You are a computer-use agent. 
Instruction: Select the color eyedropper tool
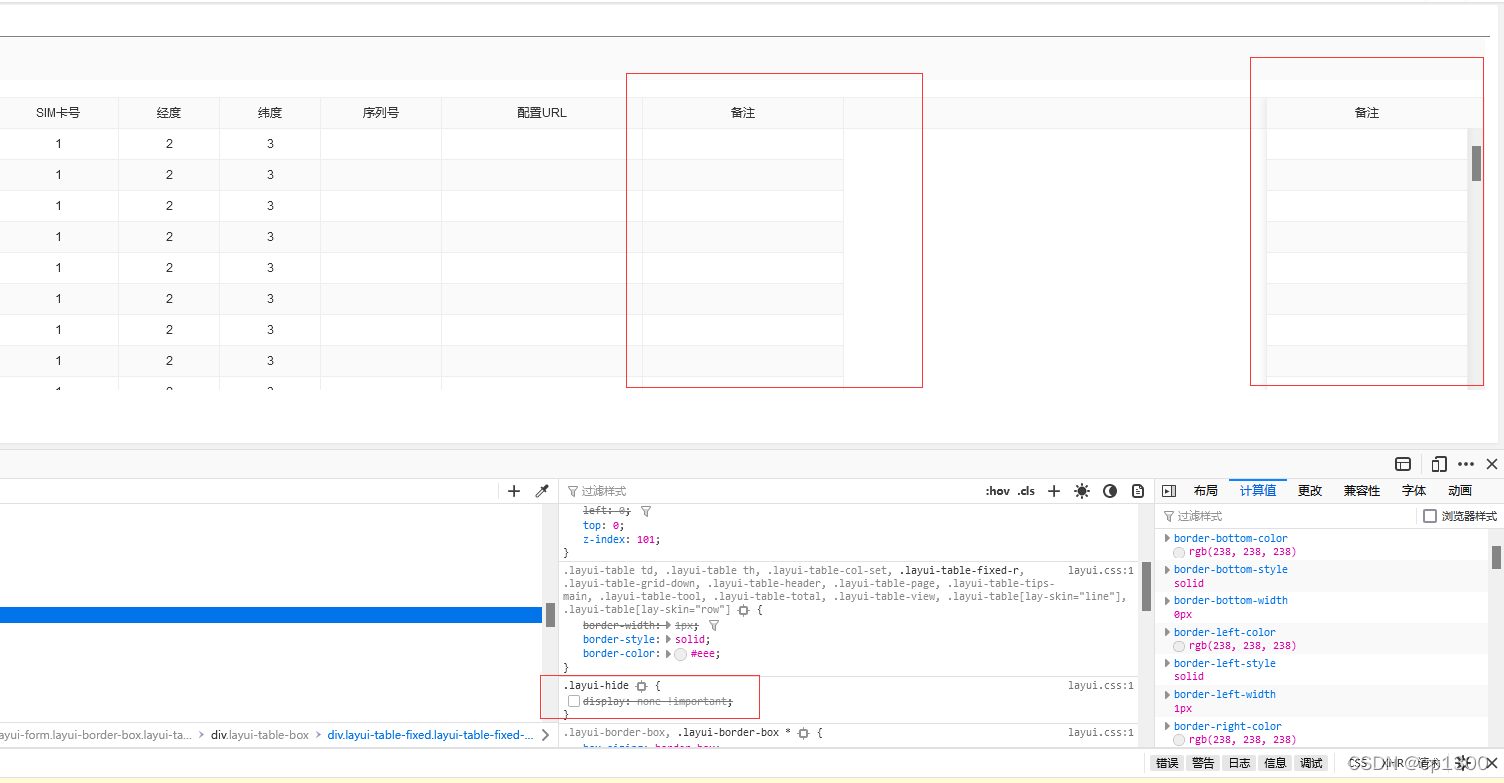pos(542,491)
